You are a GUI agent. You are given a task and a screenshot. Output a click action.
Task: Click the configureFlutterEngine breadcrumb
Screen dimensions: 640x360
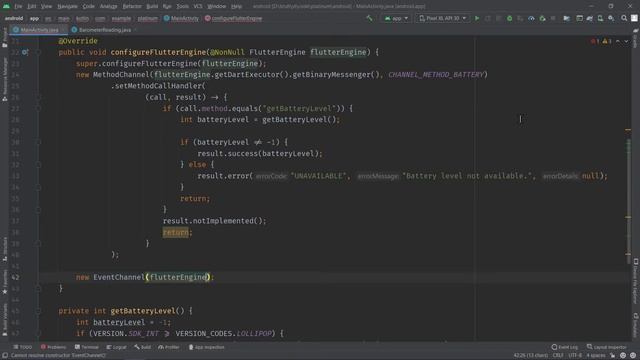[233, 18]
